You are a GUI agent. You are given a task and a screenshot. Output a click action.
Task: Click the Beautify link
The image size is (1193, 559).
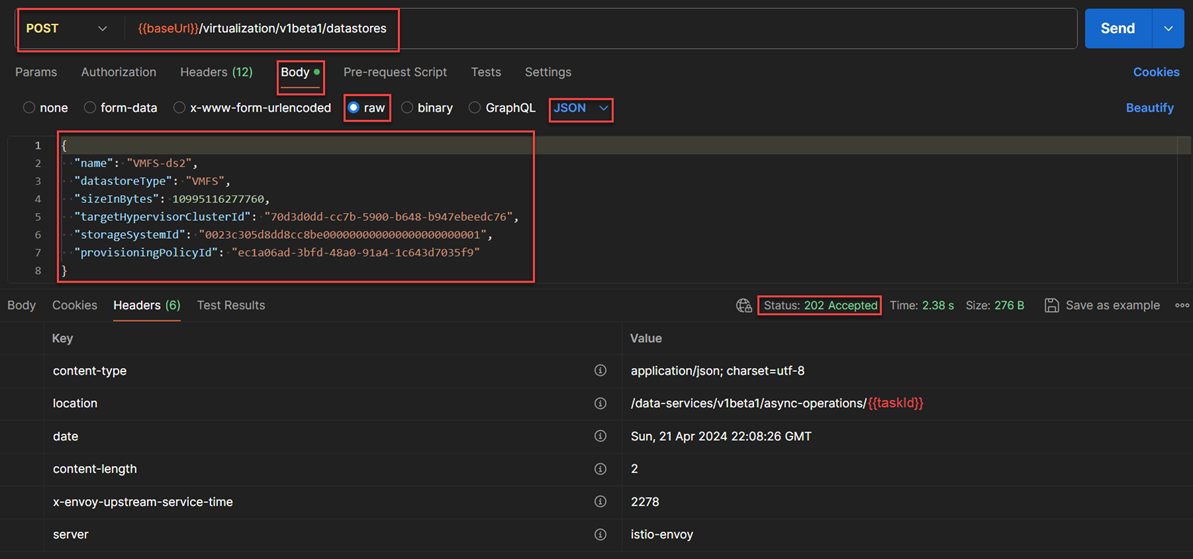1150,108
